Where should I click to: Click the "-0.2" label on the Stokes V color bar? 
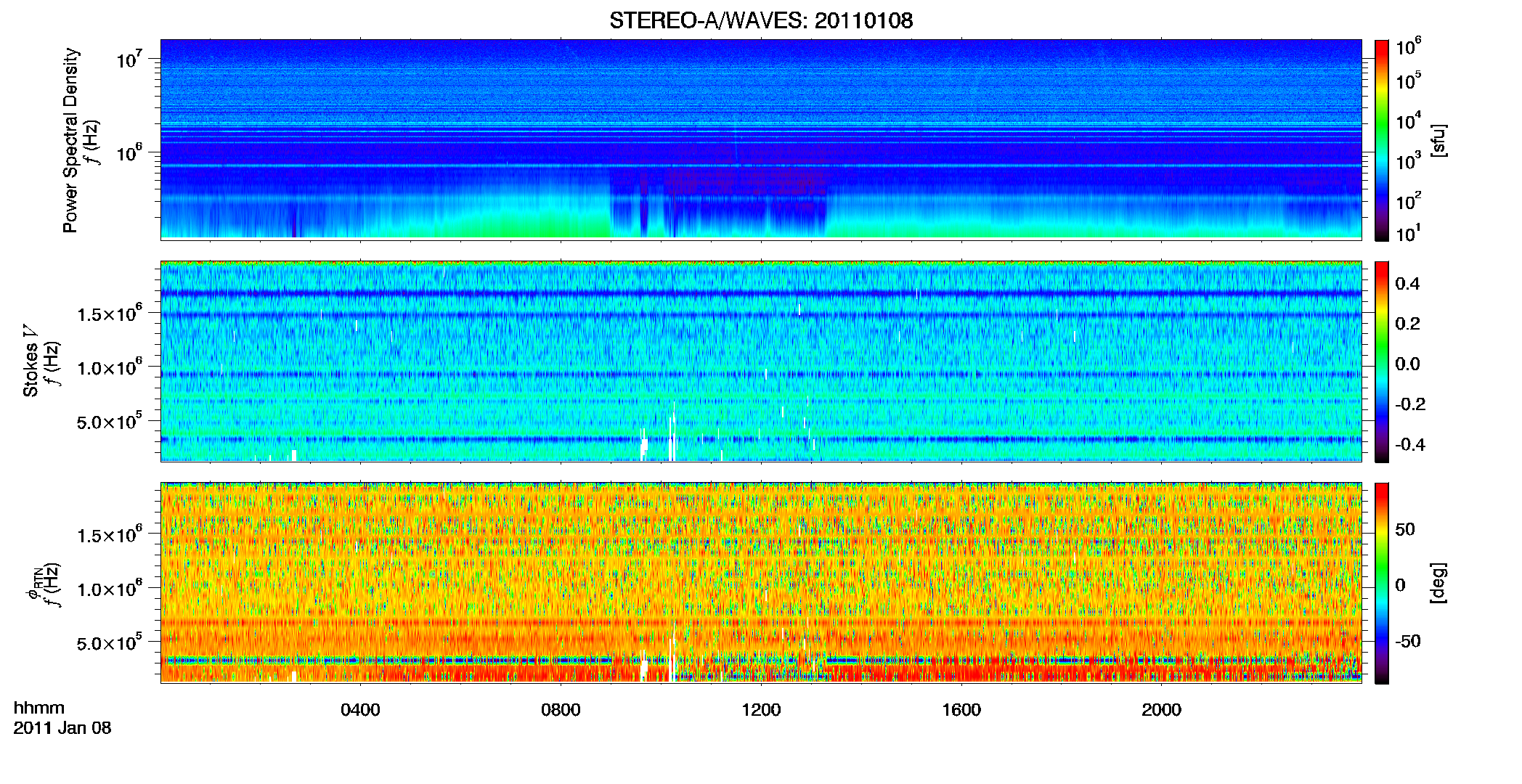click(x=1410, y=404)
